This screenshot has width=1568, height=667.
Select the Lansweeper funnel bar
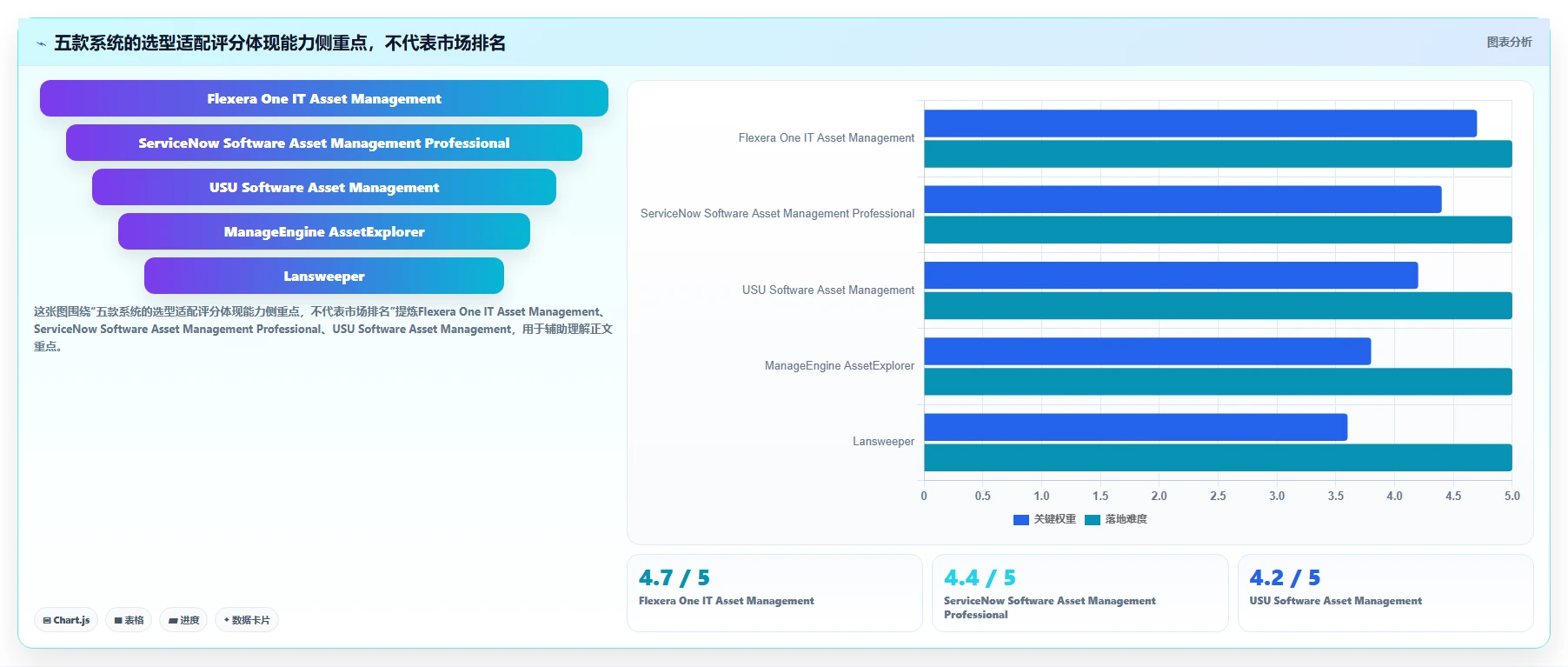point(324,276)
